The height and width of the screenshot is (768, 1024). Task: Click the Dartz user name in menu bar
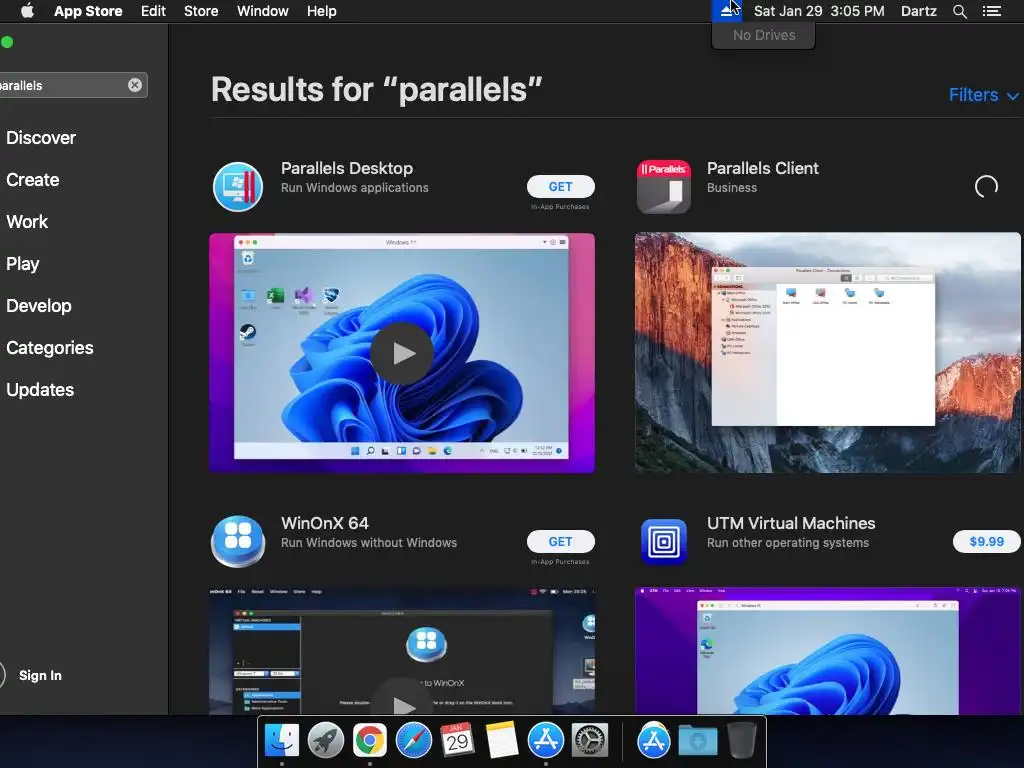(x=918, y=11)
